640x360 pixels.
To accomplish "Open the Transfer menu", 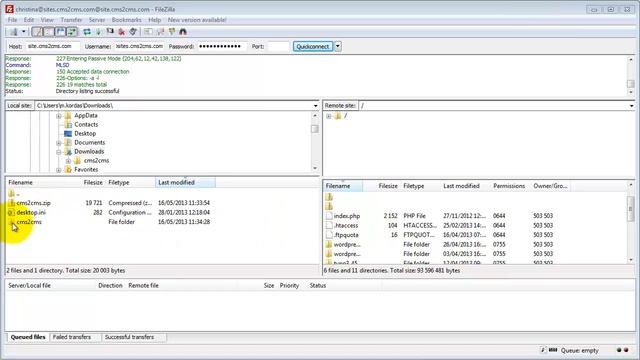I will 71,20.
